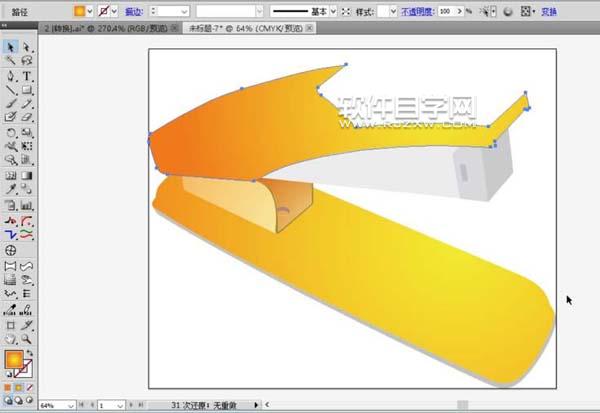600x413 pixels.
Task: Choose middle drawing mode button
Action: pos(18,400)
